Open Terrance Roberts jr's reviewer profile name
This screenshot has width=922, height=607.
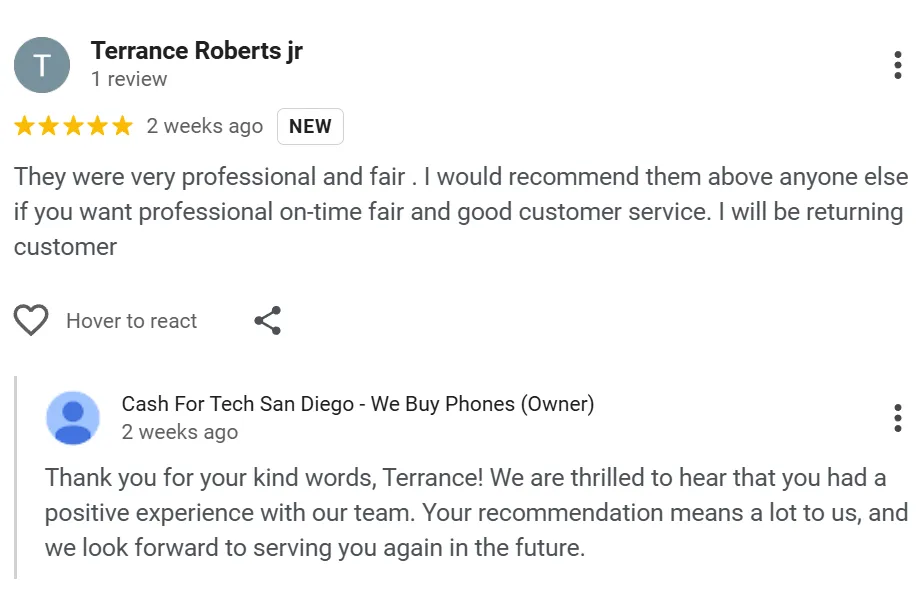click(196, 51)
